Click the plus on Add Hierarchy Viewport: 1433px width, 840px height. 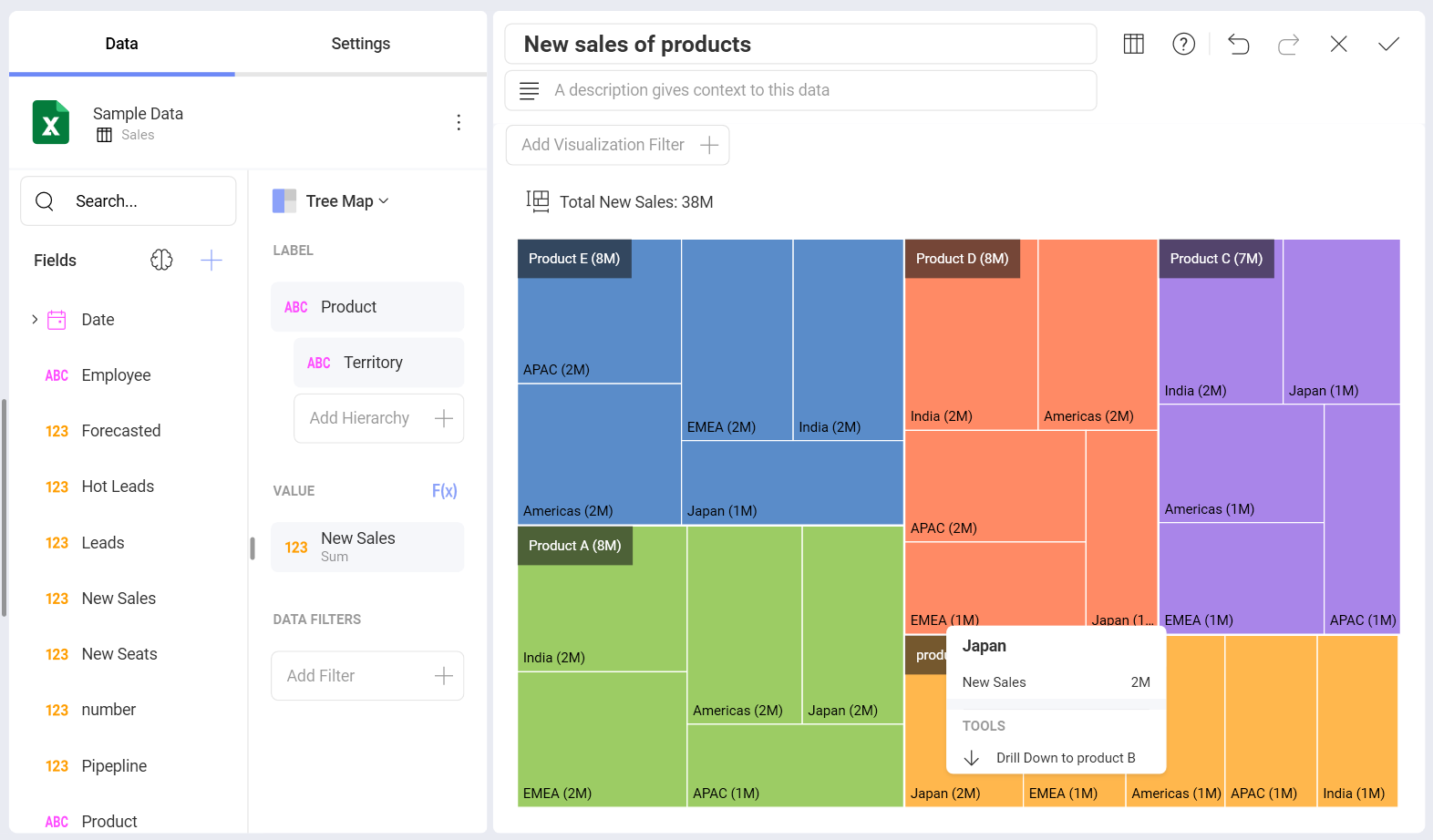pos(444,418)
